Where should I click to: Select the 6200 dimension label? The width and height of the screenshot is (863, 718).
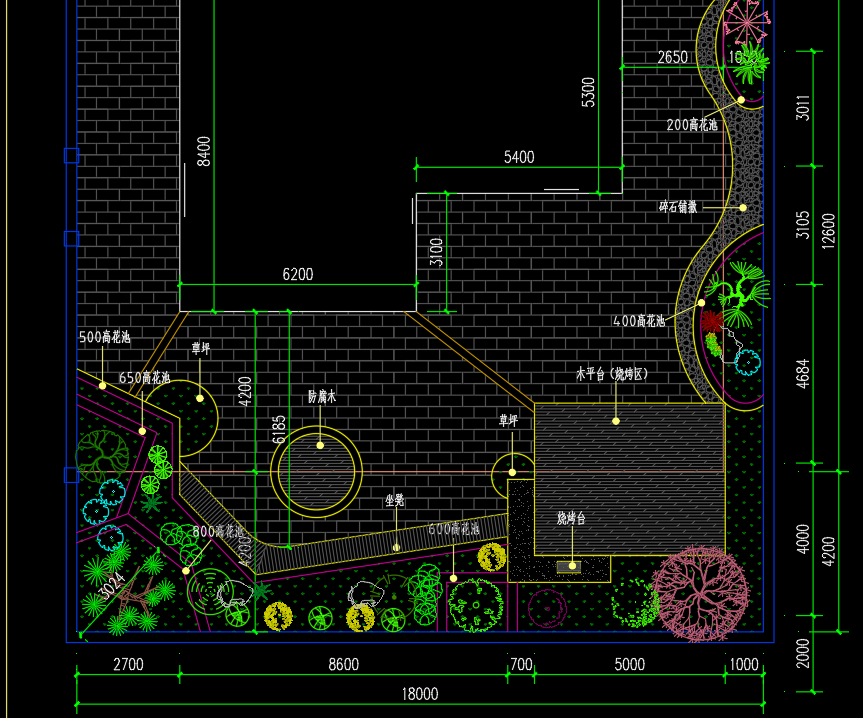point(298,274)
